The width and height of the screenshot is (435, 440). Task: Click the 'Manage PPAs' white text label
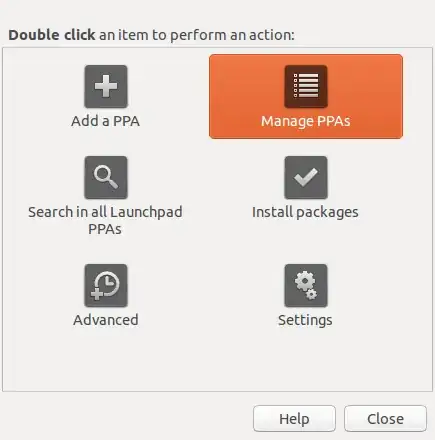point(306,121)
